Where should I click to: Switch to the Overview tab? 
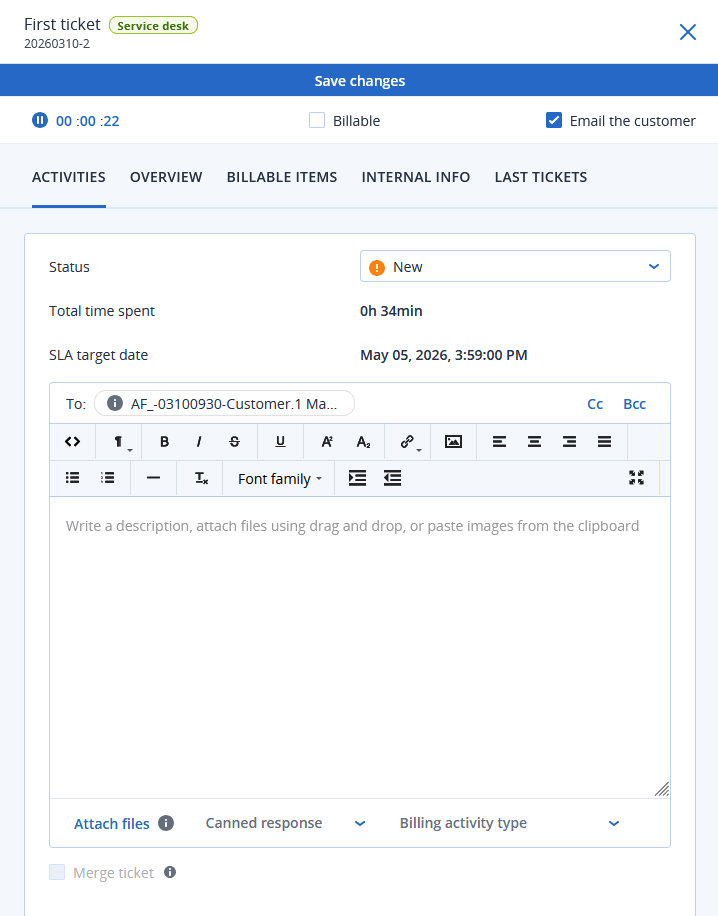(x=166, y=177)
